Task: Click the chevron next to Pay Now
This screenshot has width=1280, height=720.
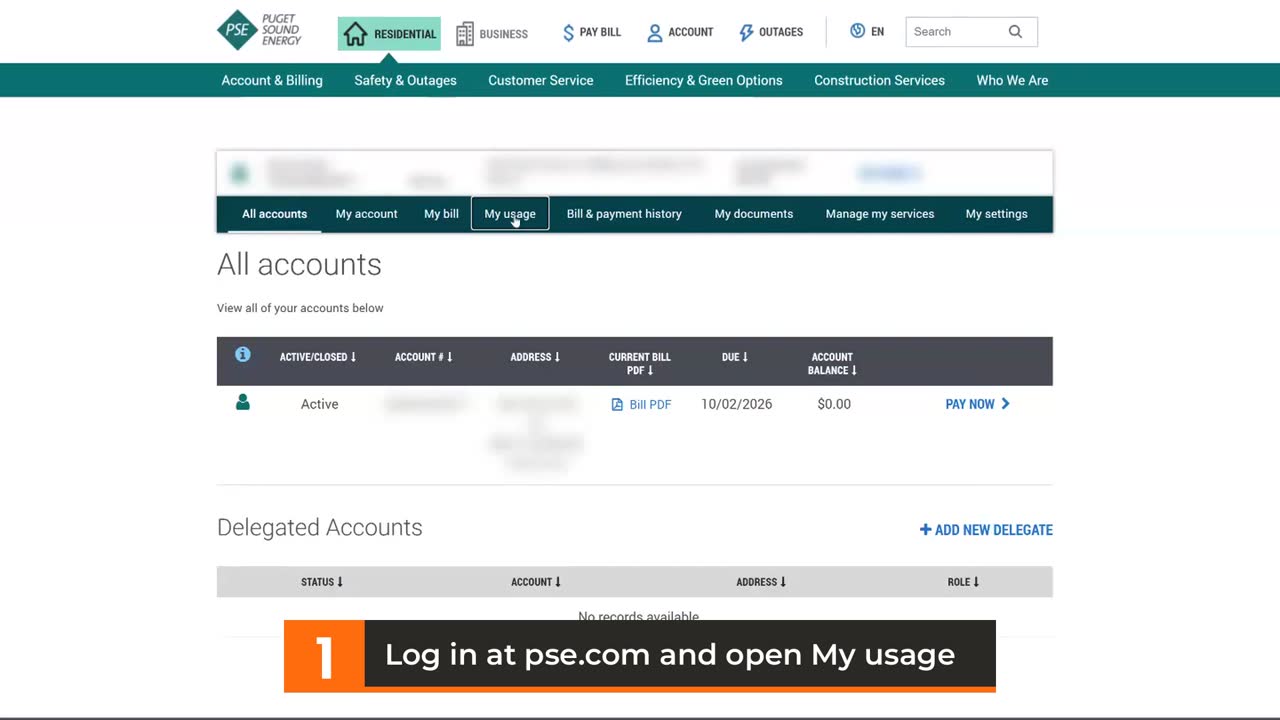Action: coord(1005,404)
